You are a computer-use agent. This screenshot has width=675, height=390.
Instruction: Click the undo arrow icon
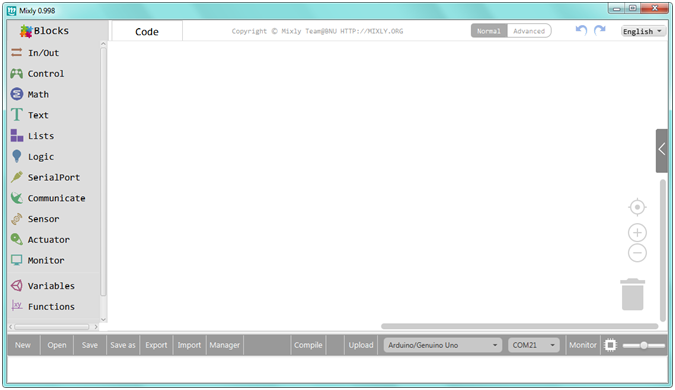[x=581, y=30]
